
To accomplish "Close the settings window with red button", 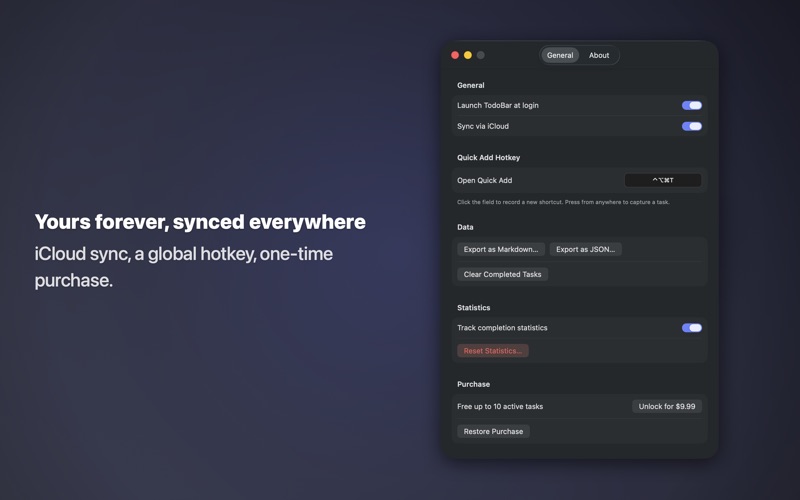I will click(455, 55).
